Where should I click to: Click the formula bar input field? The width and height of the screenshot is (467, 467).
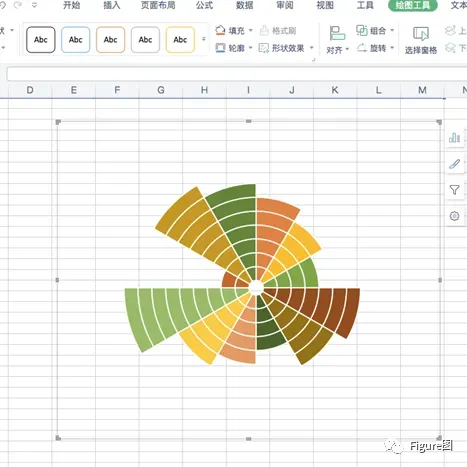pos(237,74)
